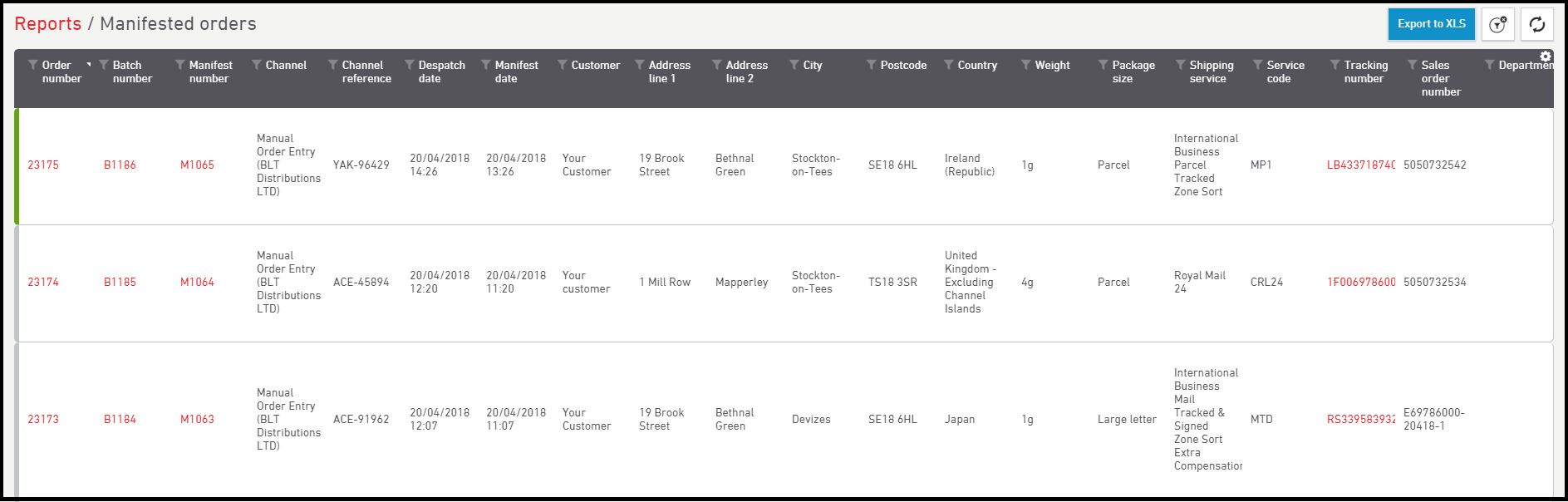Filter the Channel column funnel icon
This screenshot has width=1568, height=502.
pyautogui.click(x=257, y=65)
